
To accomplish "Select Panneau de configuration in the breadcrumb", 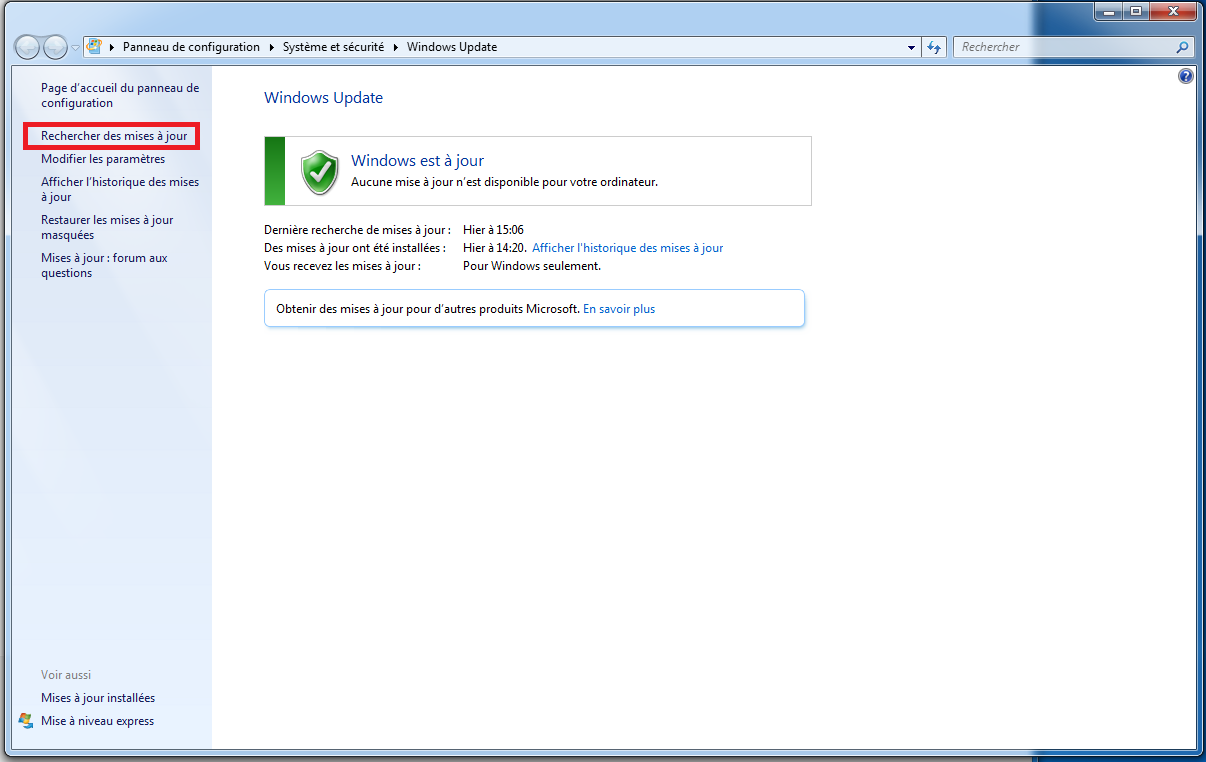I will 191,47.
